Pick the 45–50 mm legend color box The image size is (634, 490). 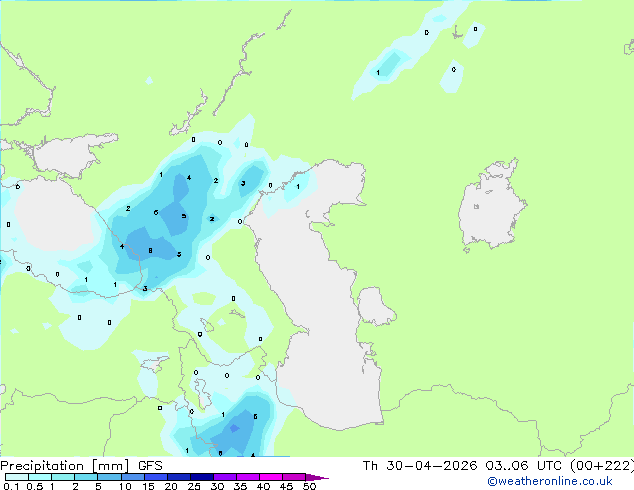(x=294, y=477)
